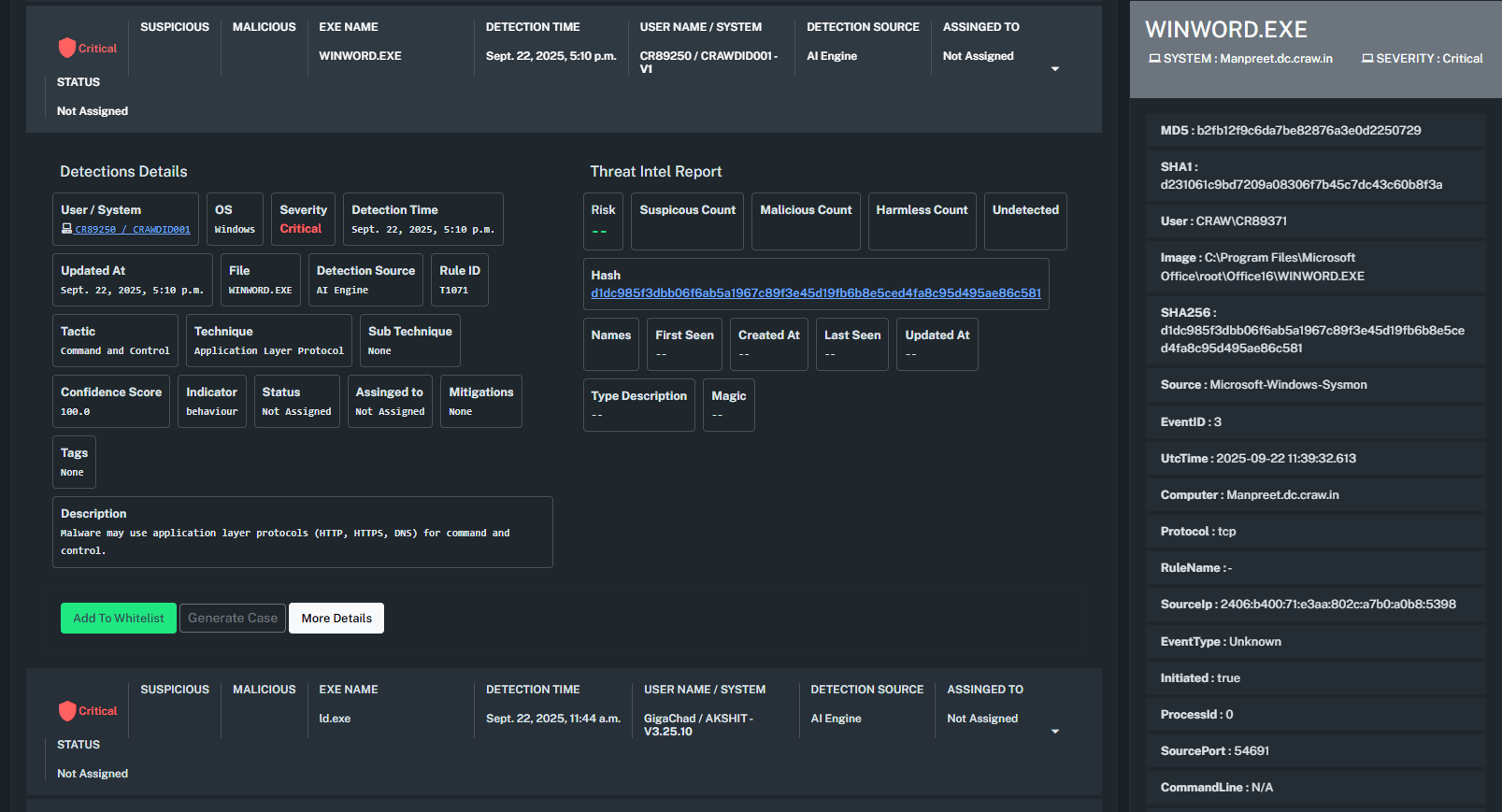Viewport: 1502px width, 812px height.
Task: Click the Description text box
Action: click(x=302, y=533)
